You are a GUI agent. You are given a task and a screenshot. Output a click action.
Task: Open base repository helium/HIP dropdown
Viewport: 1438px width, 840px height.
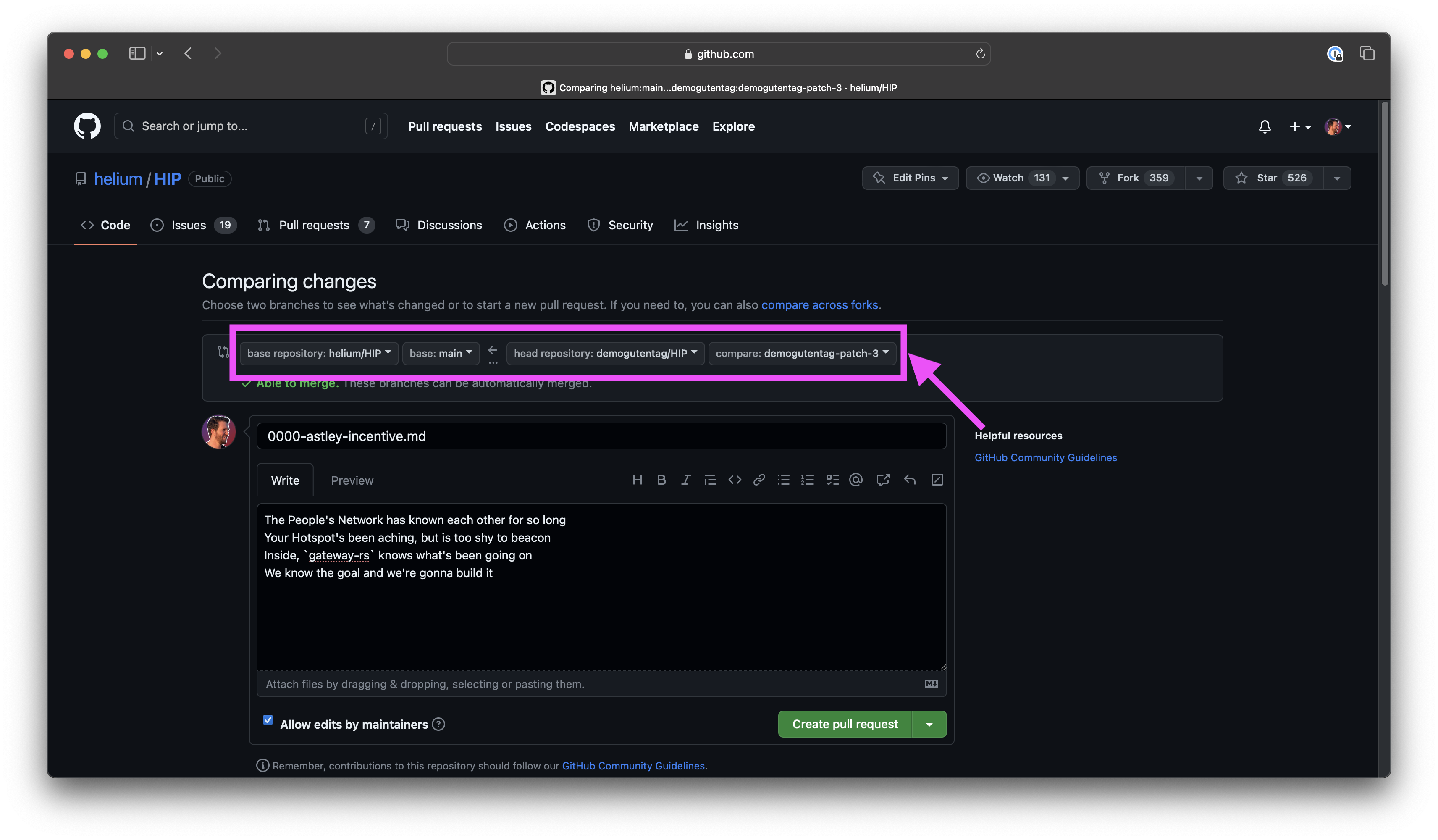pyautogui.click(x=318, y=353)
